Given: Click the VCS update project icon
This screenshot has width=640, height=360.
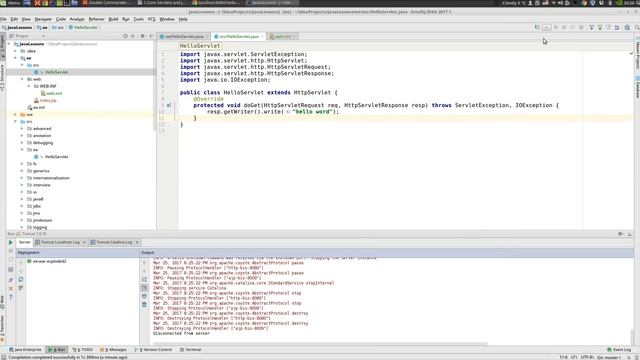Looking at the screenshot, I should pyautogui.click(x=591, y=27).
